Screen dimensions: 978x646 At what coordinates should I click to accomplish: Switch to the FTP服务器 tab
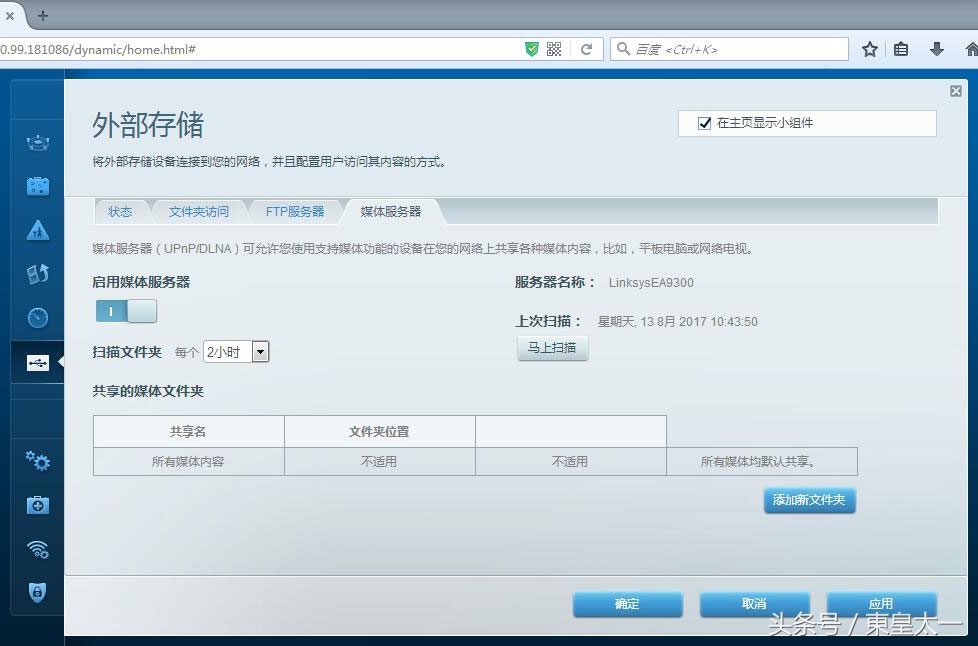pos(294,211)
